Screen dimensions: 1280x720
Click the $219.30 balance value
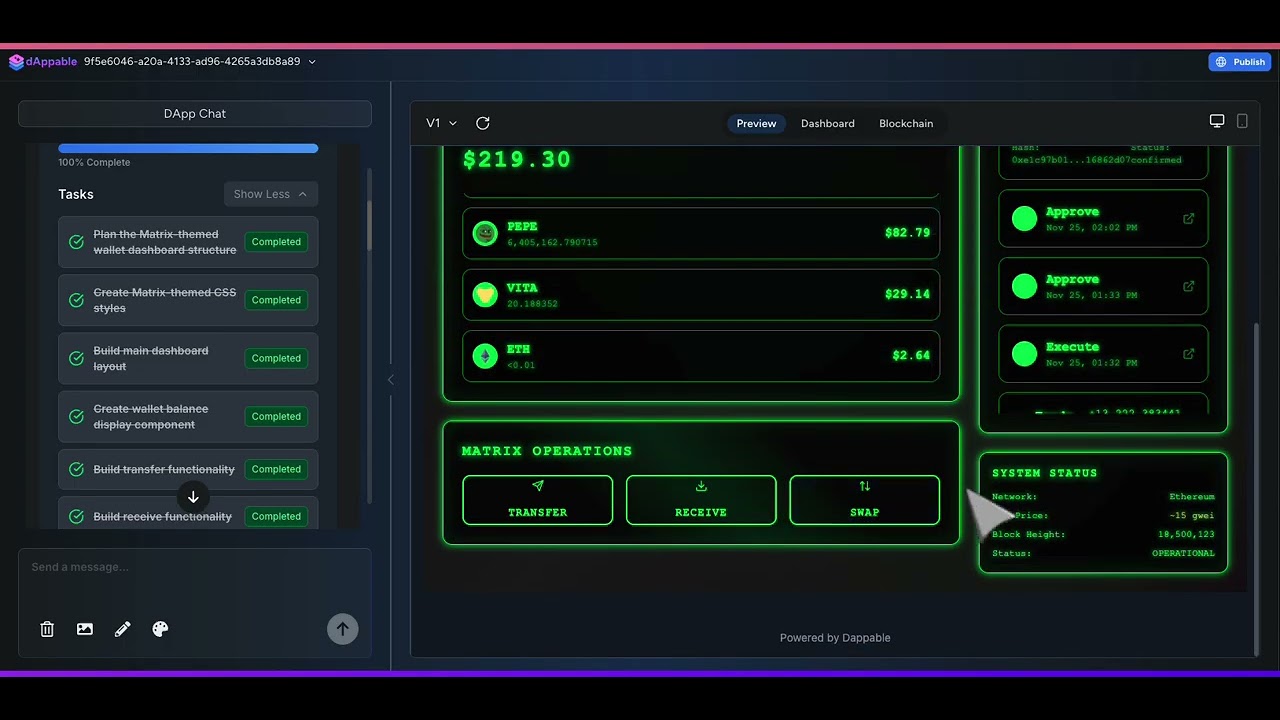(517, 159)
